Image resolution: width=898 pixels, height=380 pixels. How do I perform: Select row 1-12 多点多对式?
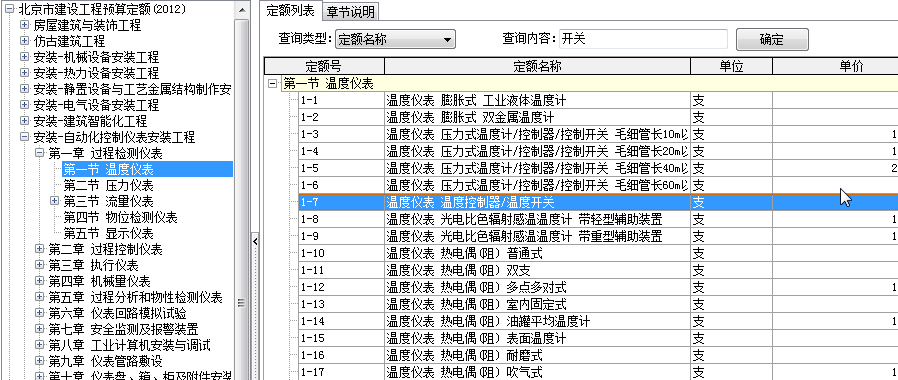click(598, 287)
